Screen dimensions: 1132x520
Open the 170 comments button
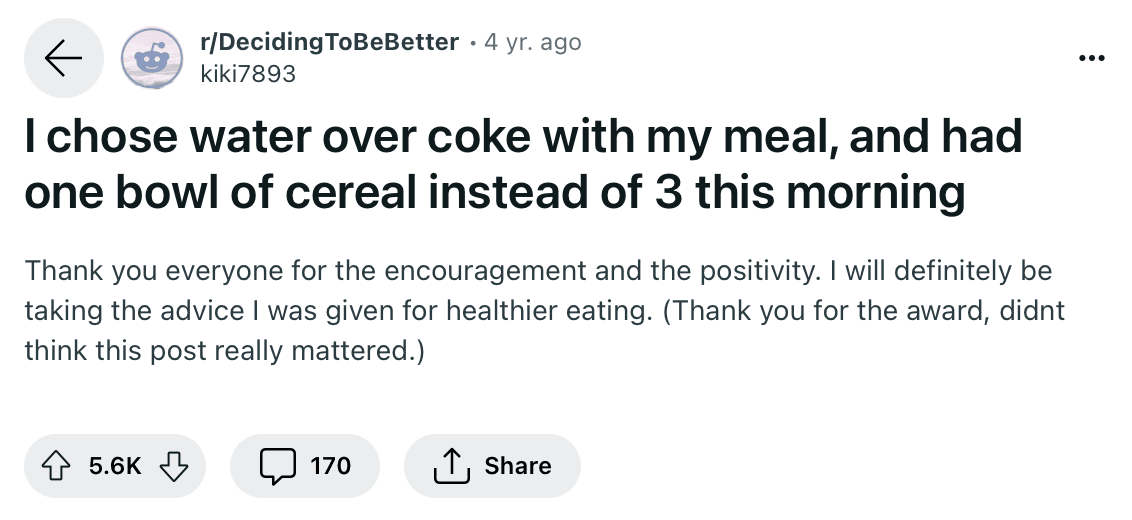[305, 466]
